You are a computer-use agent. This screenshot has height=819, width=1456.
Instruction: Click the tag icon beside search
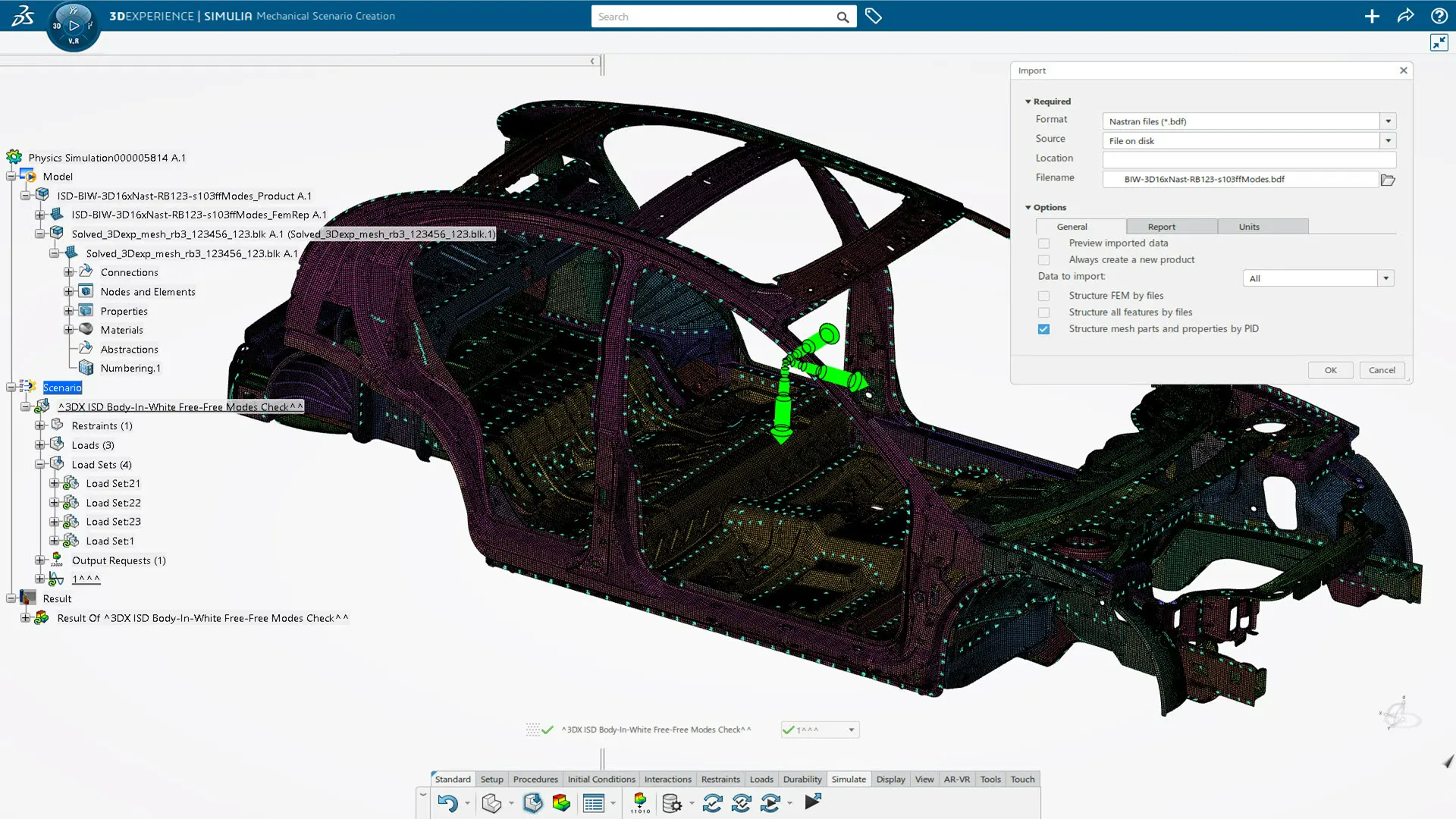(x=874, y=16)
